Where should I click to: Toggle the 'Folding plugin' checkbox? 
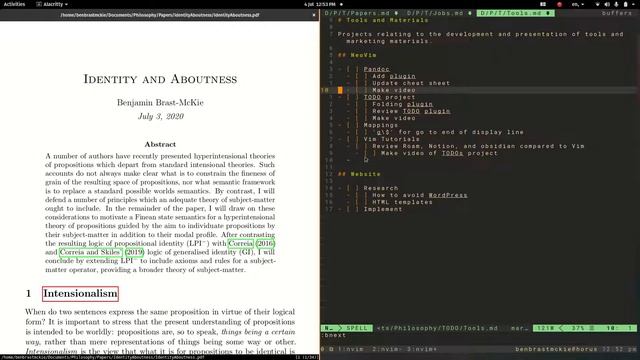pos(361,104)
